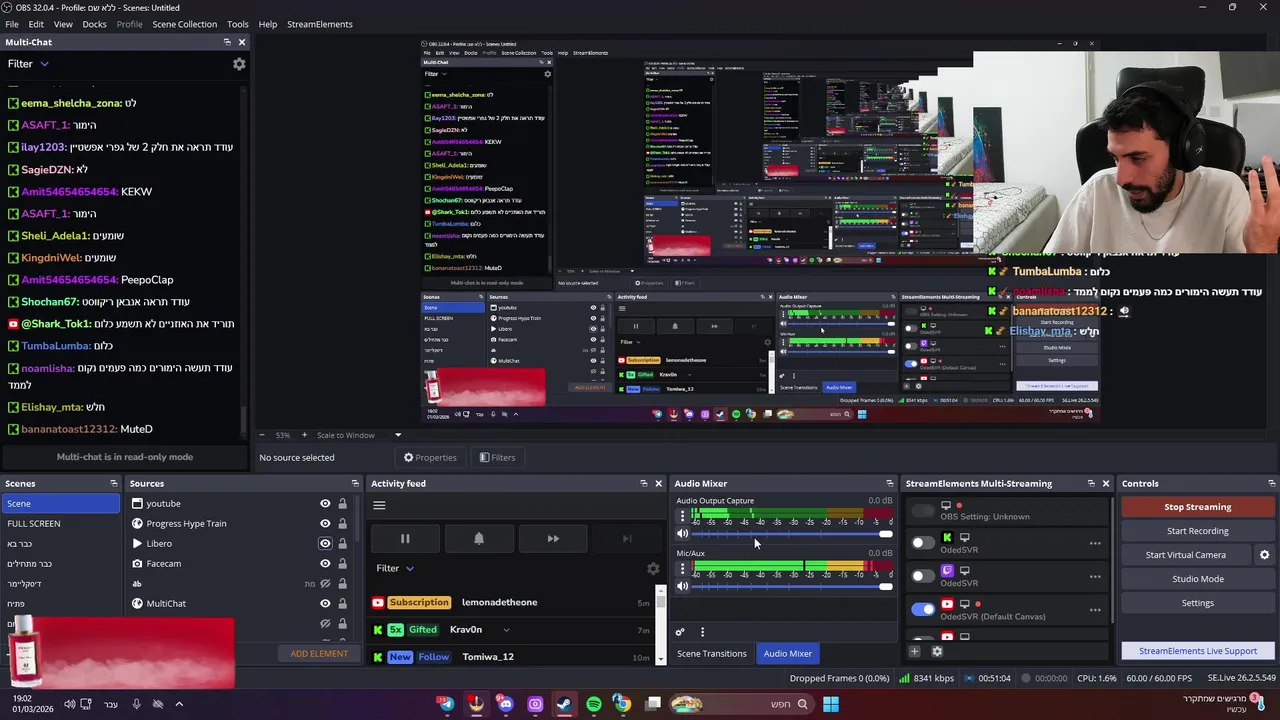Select the FULL SCREEN scene
This screenshot has height=720, width=1280.
pyautogui.click(x=60, y=524)
